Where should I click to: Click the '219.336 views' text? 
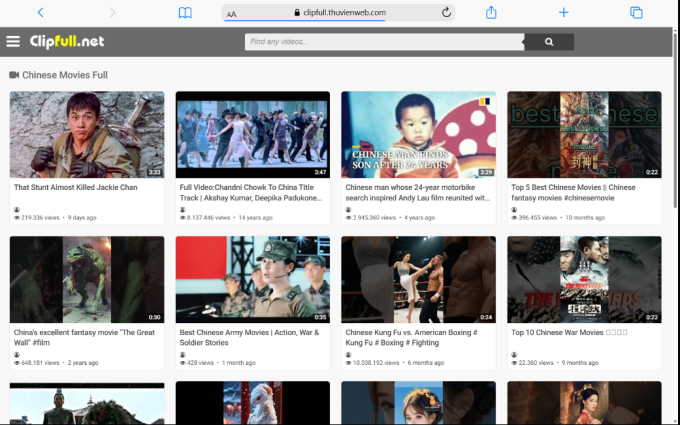[40, 218]
